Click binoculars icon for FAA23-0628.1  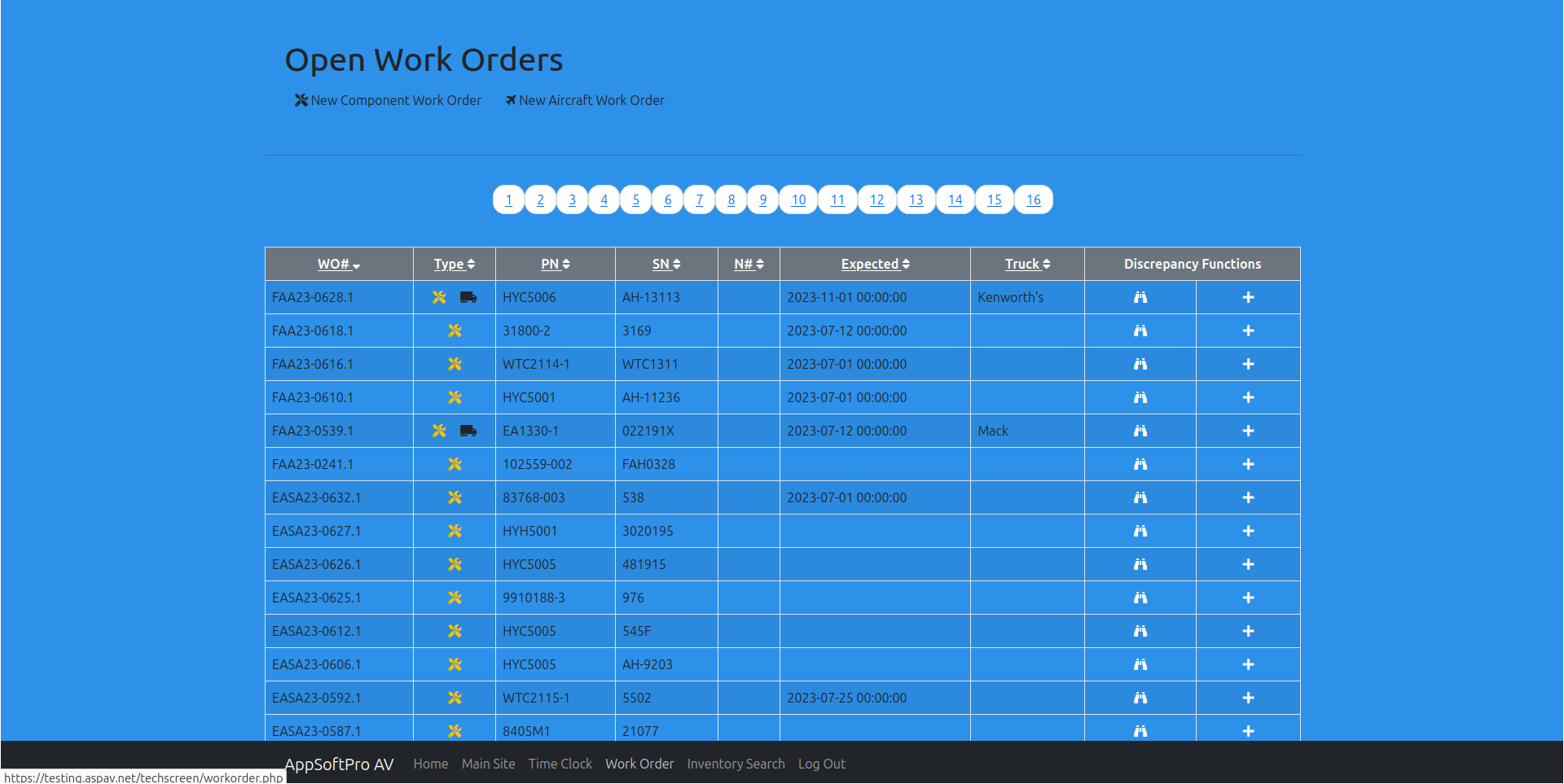tap(1140, 297)
